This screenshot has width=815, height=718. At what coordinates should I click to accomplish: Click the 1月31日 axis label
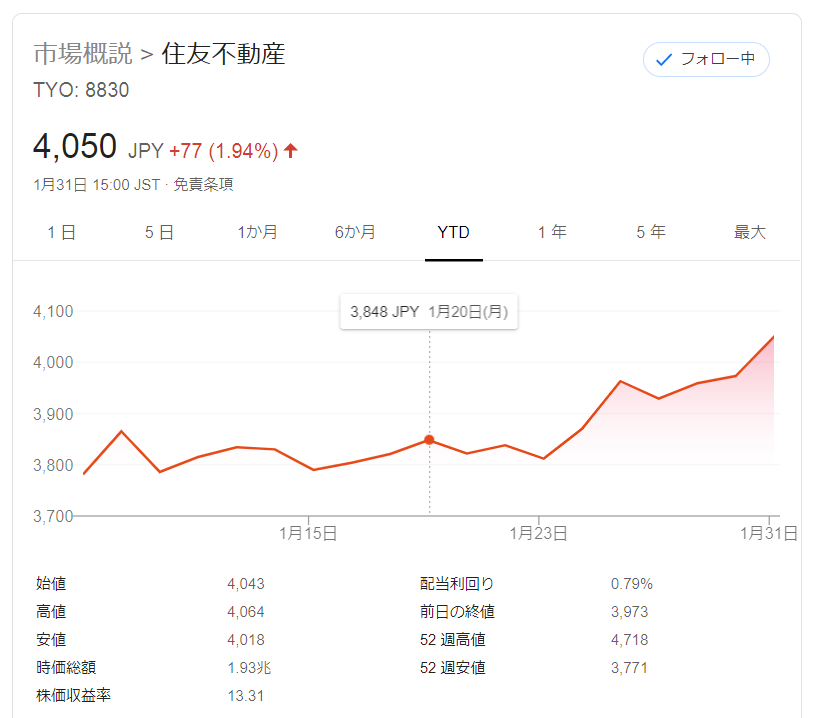pyautogui.click(x=769, y=533)
